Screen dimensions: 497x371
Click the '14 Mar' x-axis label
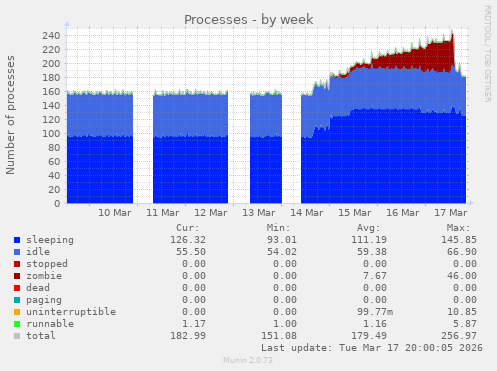pyautogui.click(x=307, y=213)
